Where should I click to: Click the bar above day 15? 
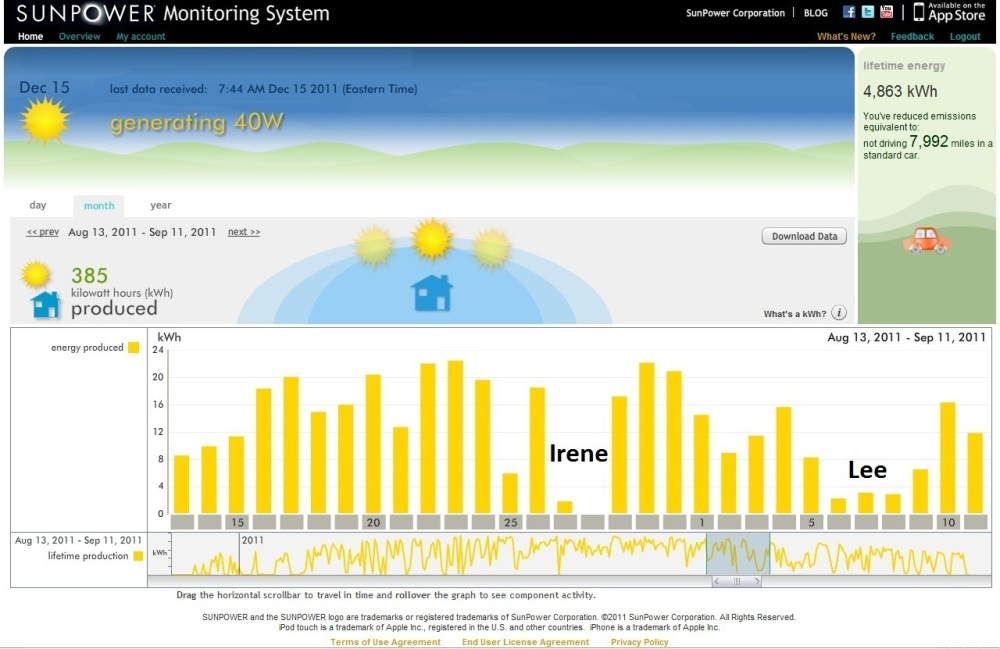[x=236, y=474]
